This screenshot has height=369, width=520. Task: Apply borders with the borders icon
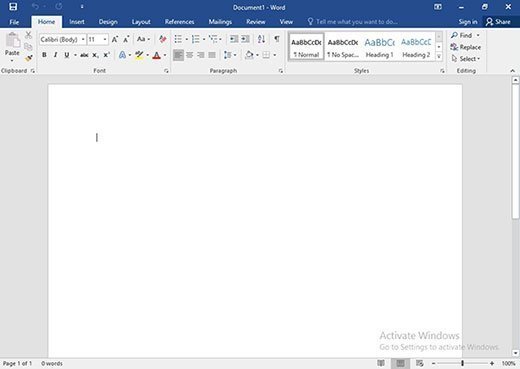pyautogui.click(x=266, y=55)
